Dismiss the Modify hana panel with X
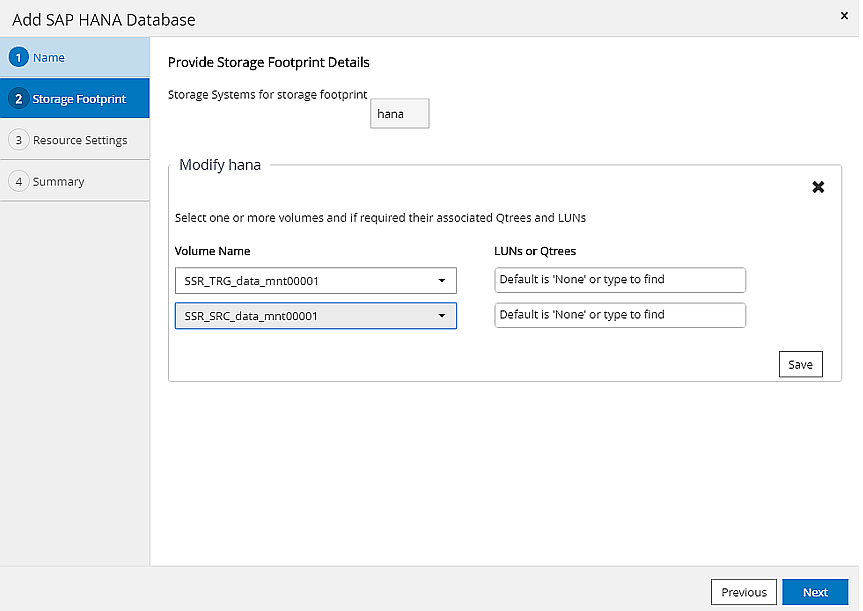Screen dimensions: 863x611 pos(818,187)
